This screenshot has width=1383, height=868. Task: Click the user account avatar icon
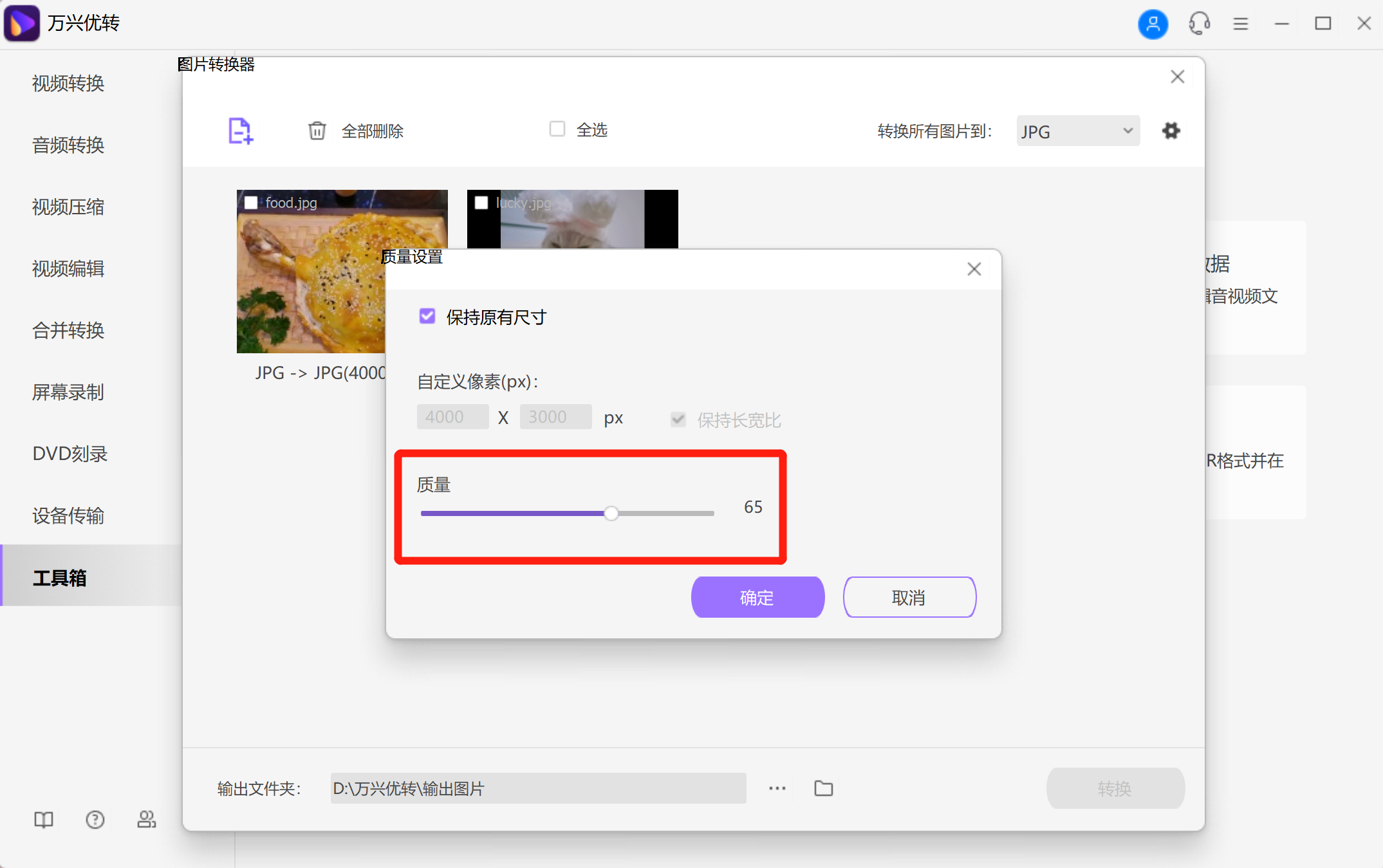[x=1153, y=24]
